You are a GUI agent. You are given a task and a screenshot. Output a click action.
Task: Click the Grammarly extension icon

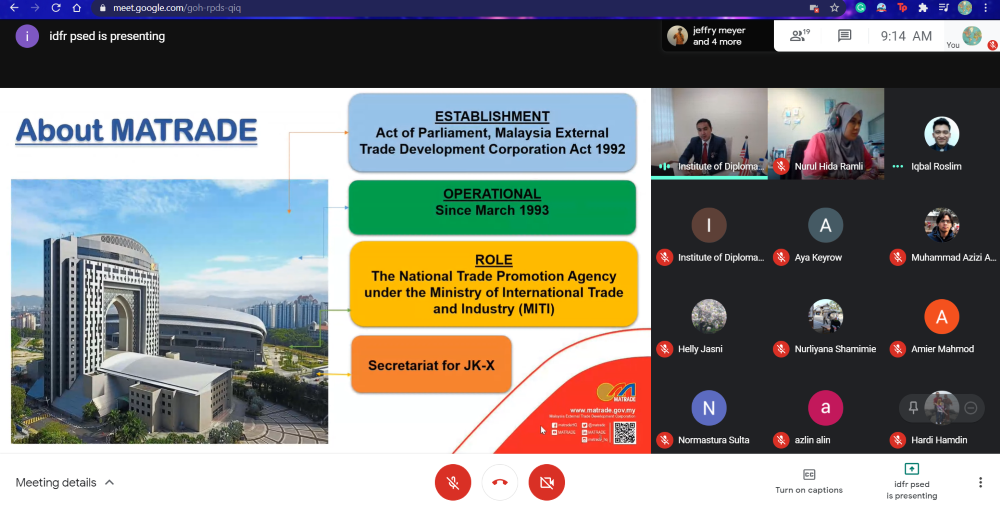tap(860, 8)
